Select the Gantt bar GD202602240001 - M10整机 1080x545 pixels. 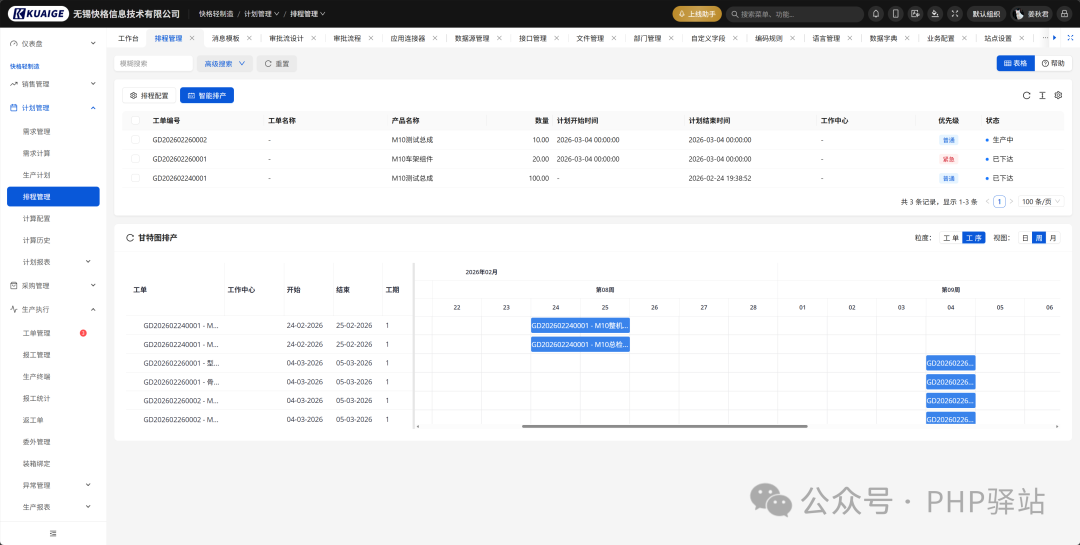point(580,325)
